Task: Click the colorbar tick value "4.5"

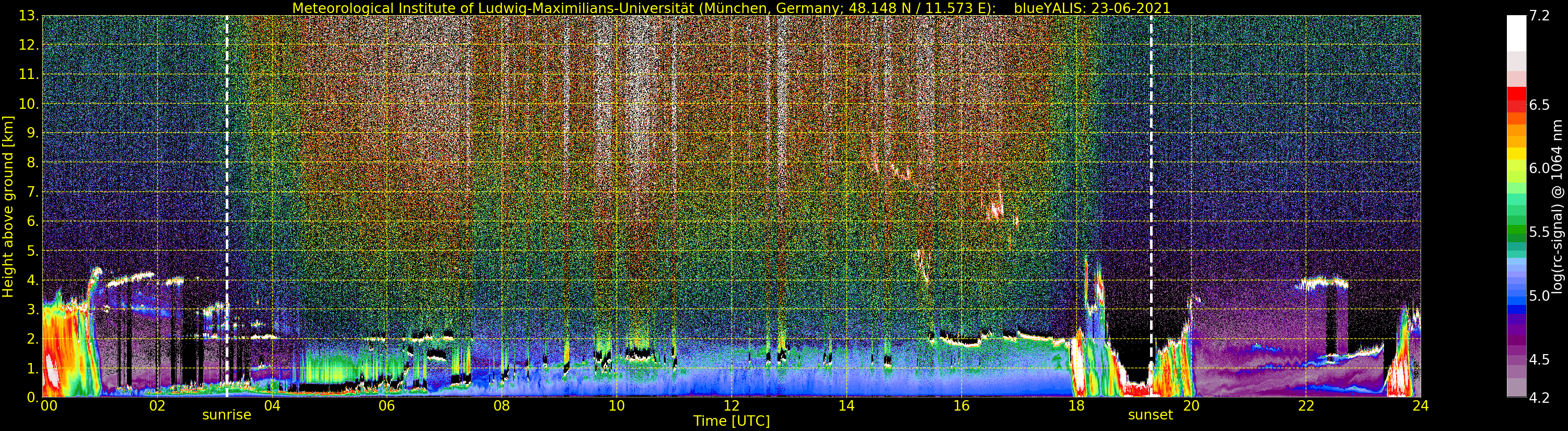Action: (x=1539, y=359)
